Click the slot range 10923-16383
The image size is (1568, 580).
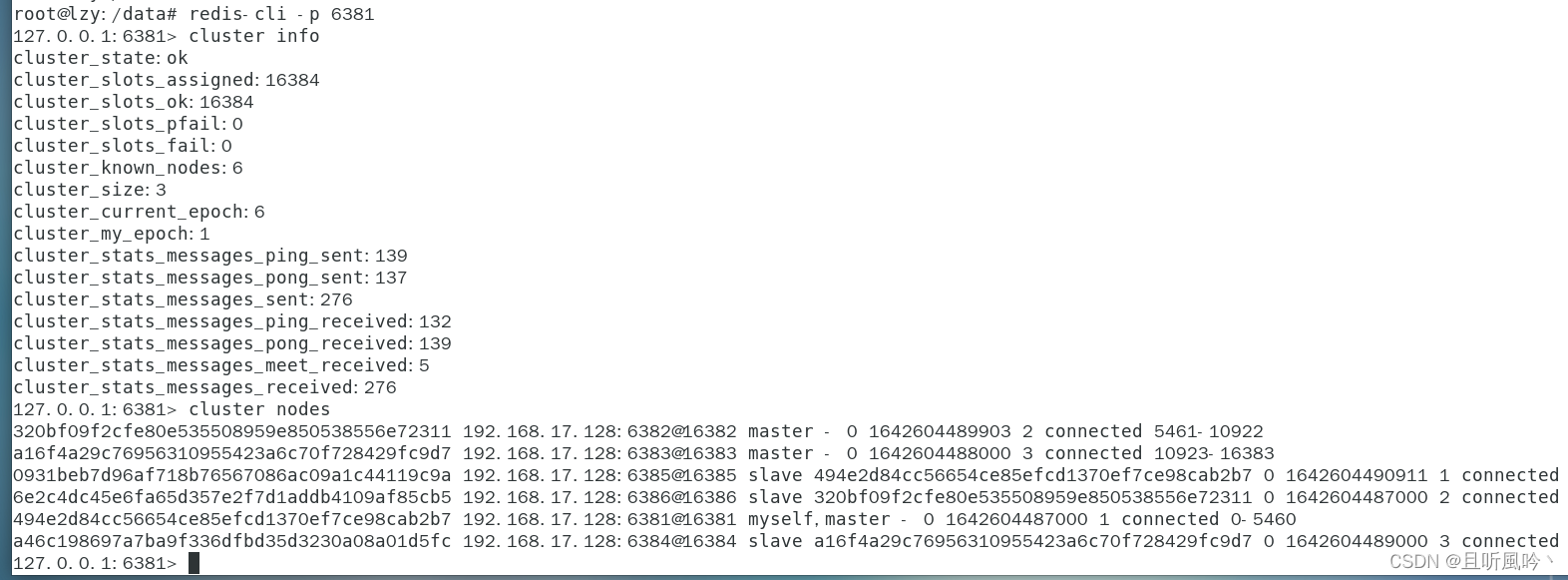(1214, 453)
